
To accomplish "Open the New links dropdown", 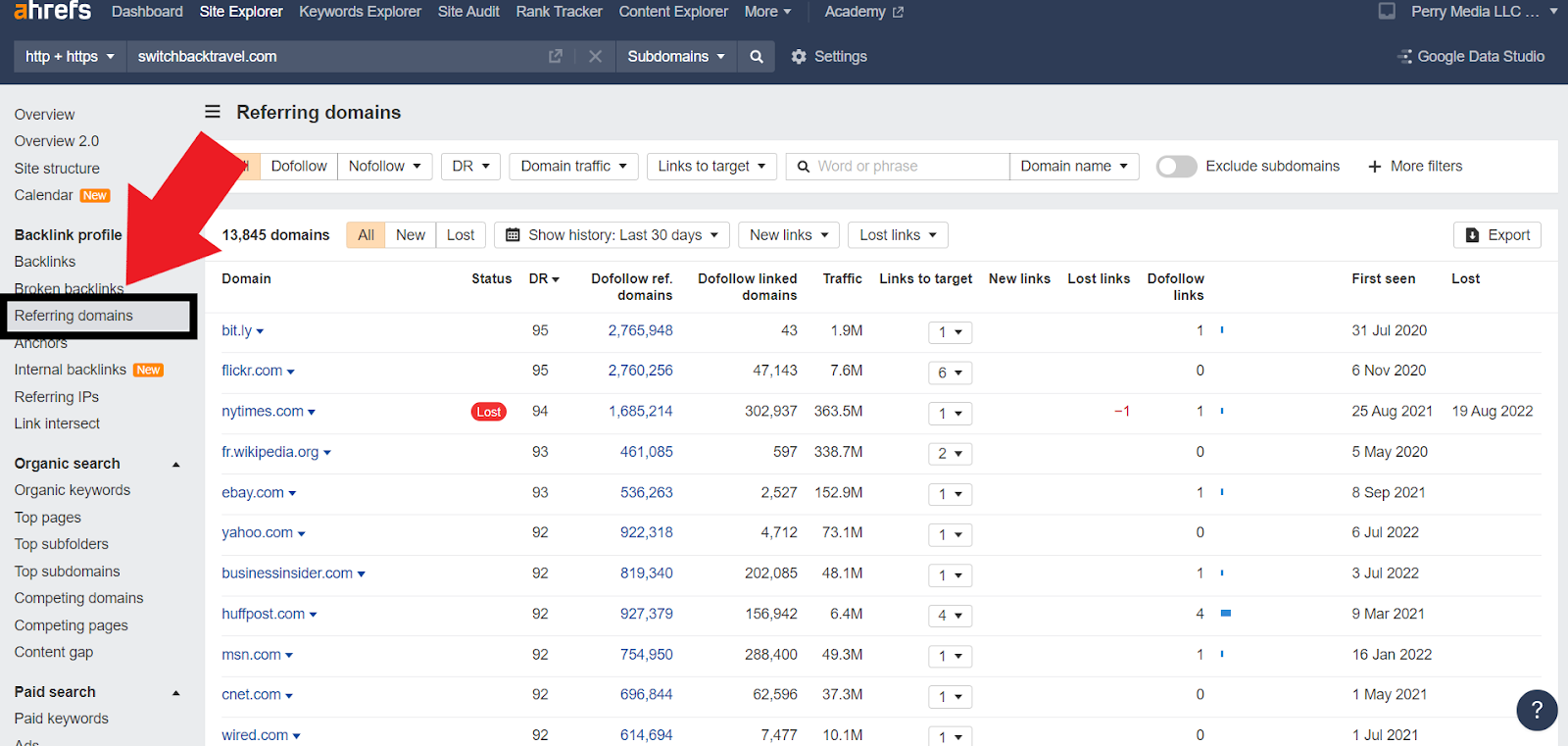I will click(x=790, y=235).
